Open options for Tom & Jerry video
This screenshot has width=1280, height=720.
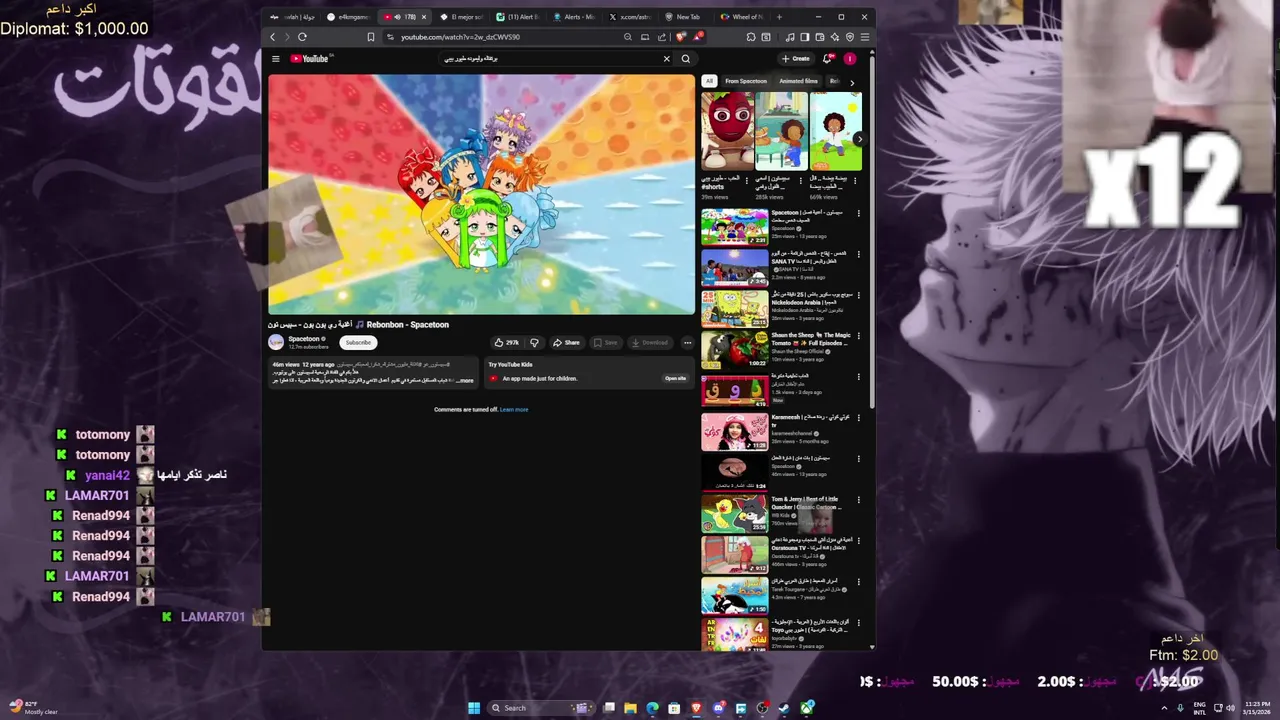click(x=858, y=500)
